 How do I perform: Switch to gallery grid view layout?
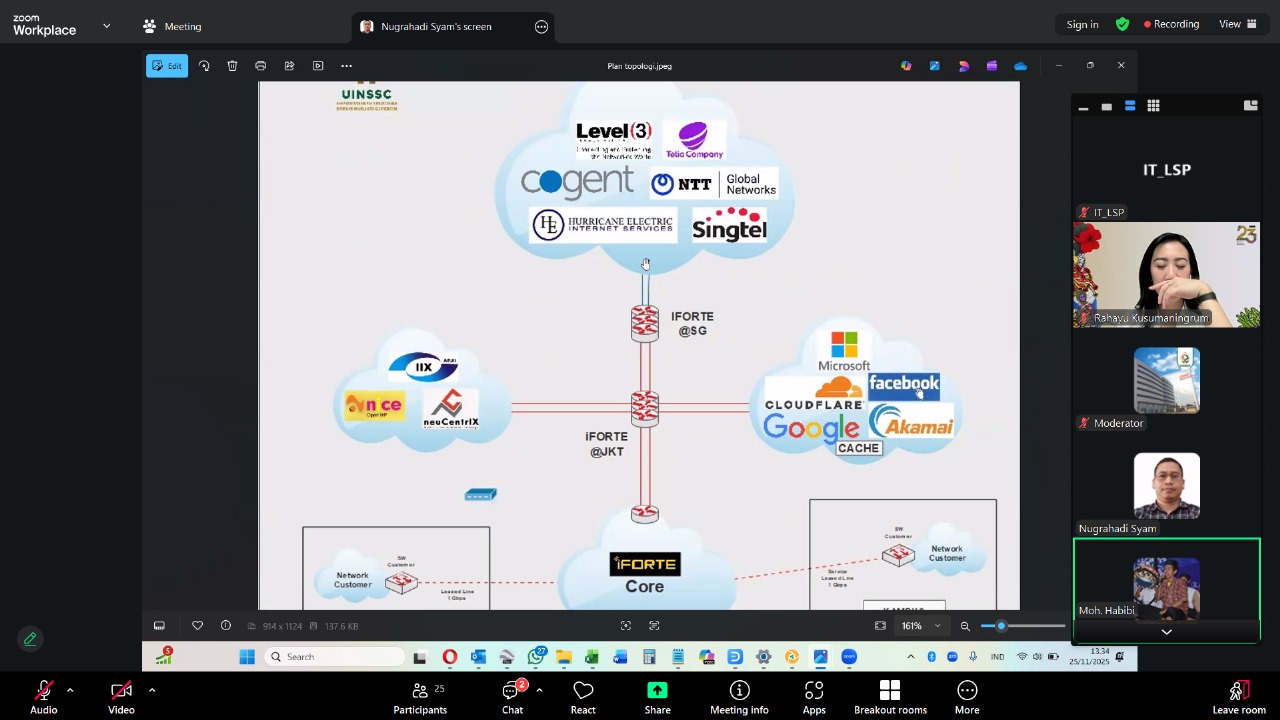point(1153,106)
